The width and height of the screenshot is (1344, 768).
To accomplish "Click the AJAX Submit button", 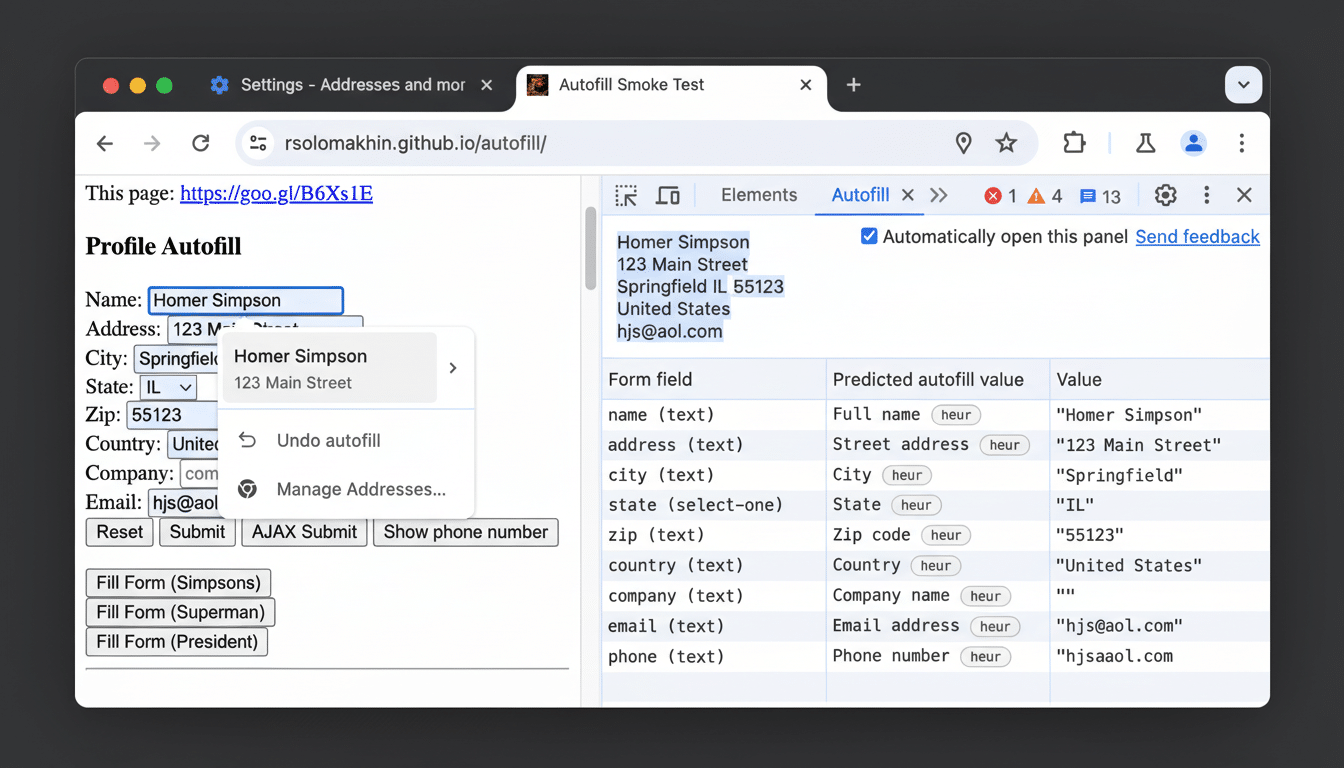I will [x=303, y=532].
